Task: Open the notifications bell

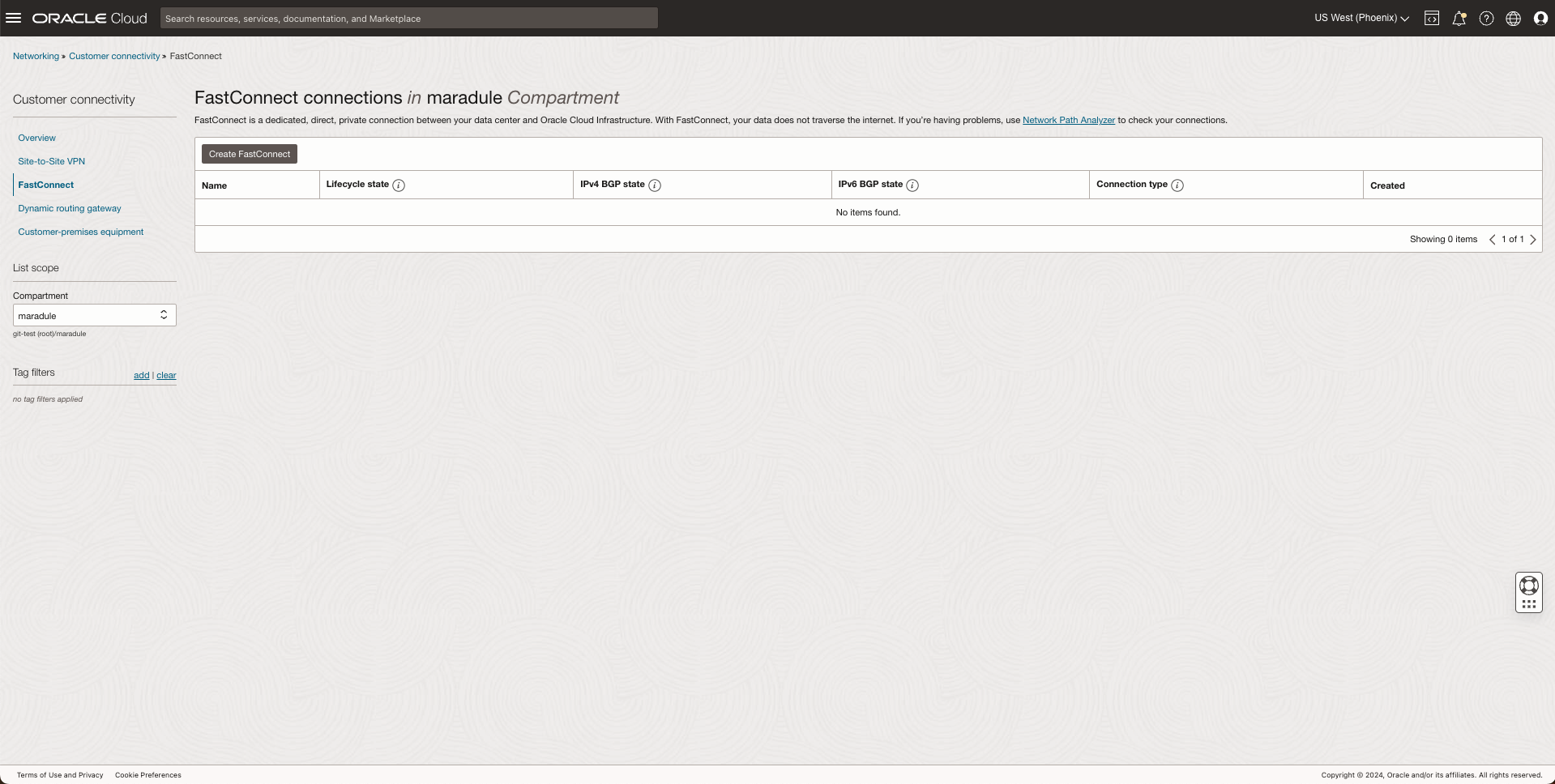Action: pyautogui.click(x=1459, y=18)
